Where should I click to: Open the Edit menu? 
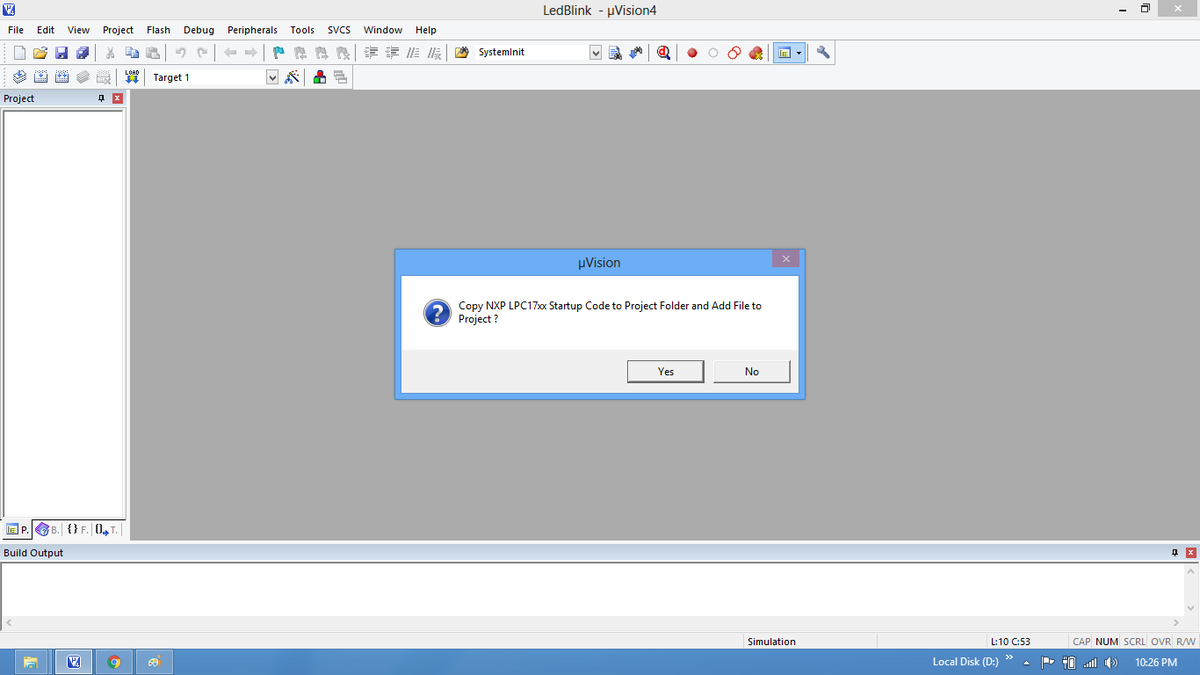tap(45, 30)
